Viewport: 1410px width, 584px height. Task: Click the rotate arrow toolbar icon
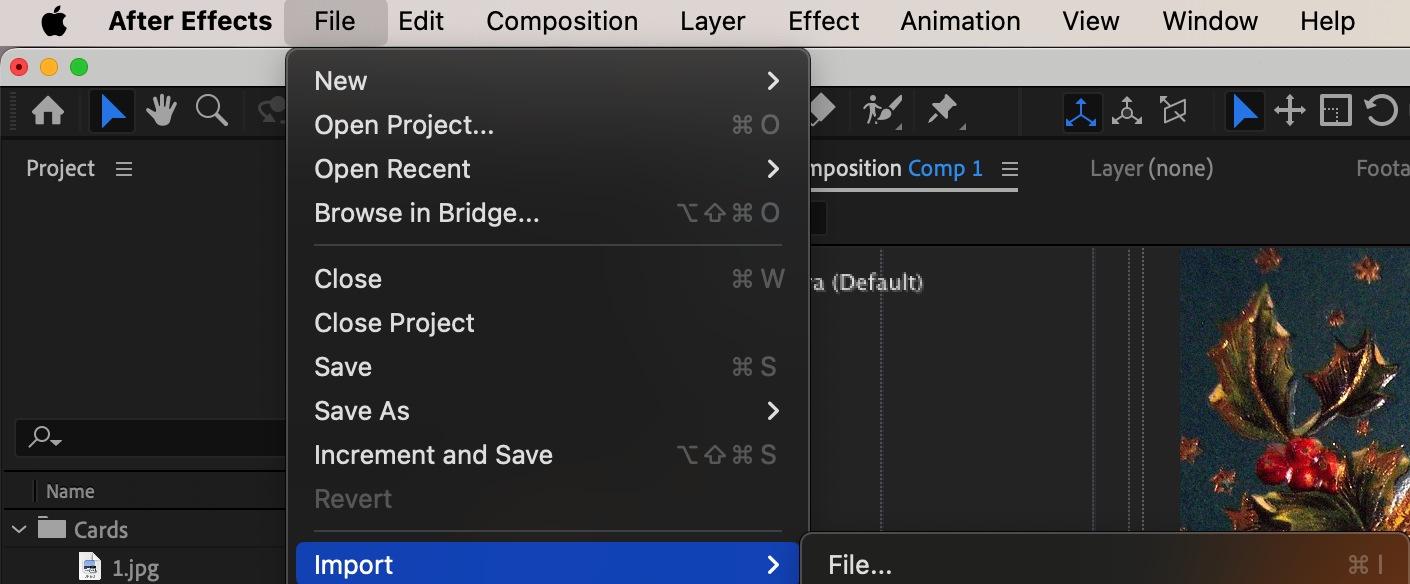tap(1381, 111)
